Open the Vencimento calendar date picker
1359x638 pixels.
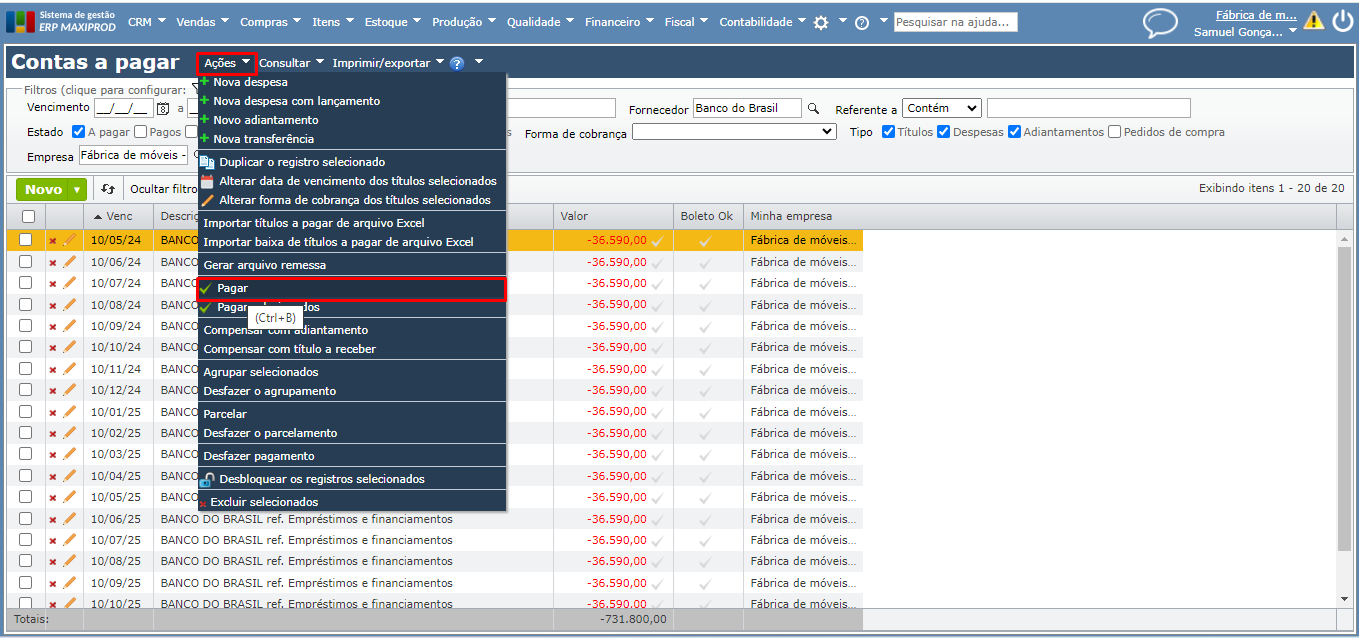click(x=163, y=108)
